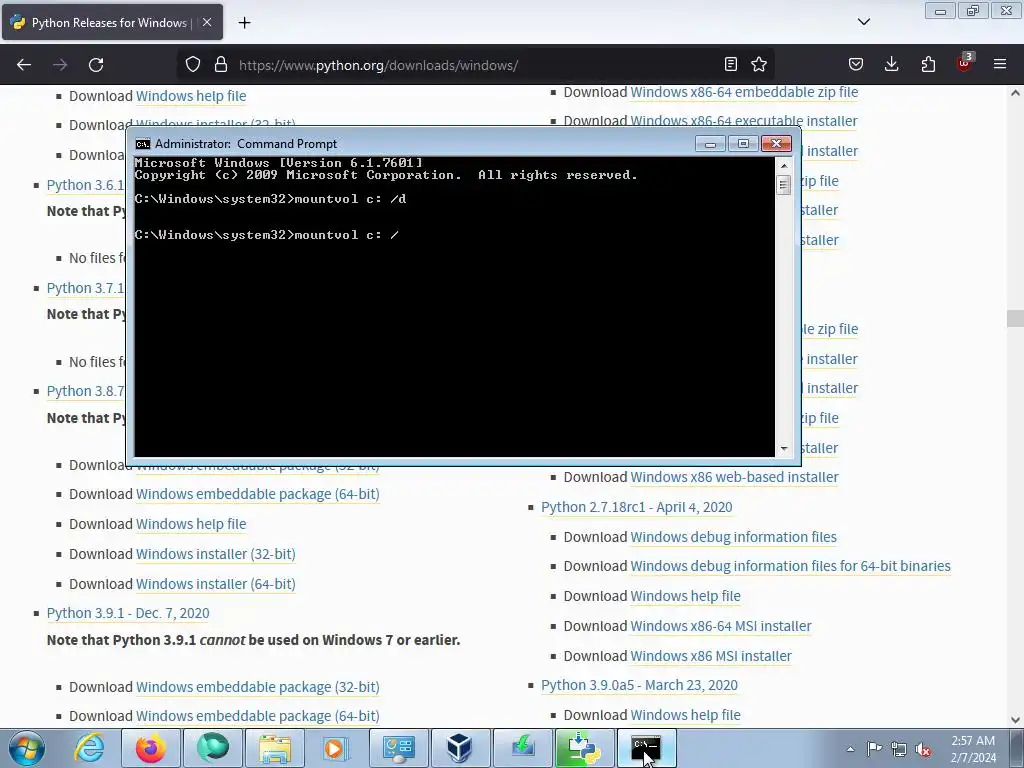Go back with the browser back arrow

click(24, 65)
